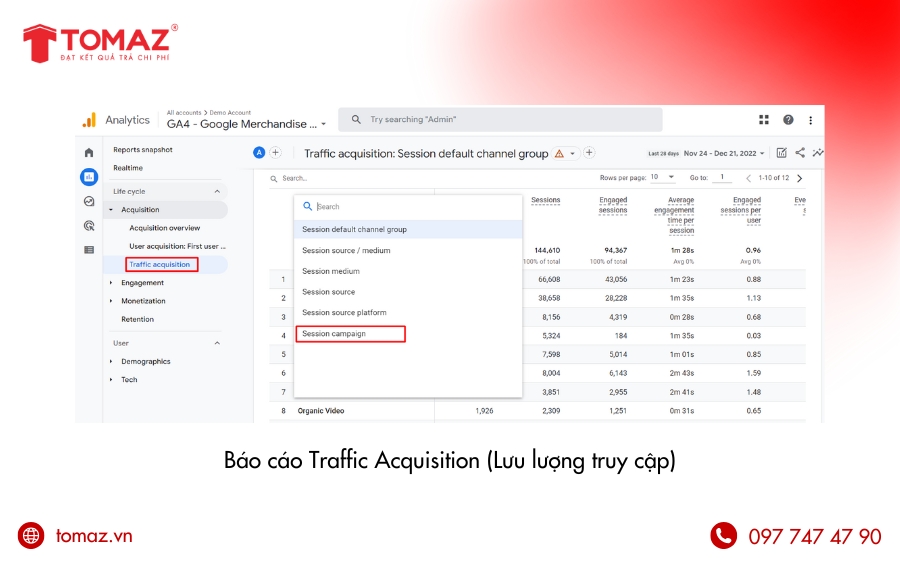Expand the Monetization tree item

coord(111,301)
